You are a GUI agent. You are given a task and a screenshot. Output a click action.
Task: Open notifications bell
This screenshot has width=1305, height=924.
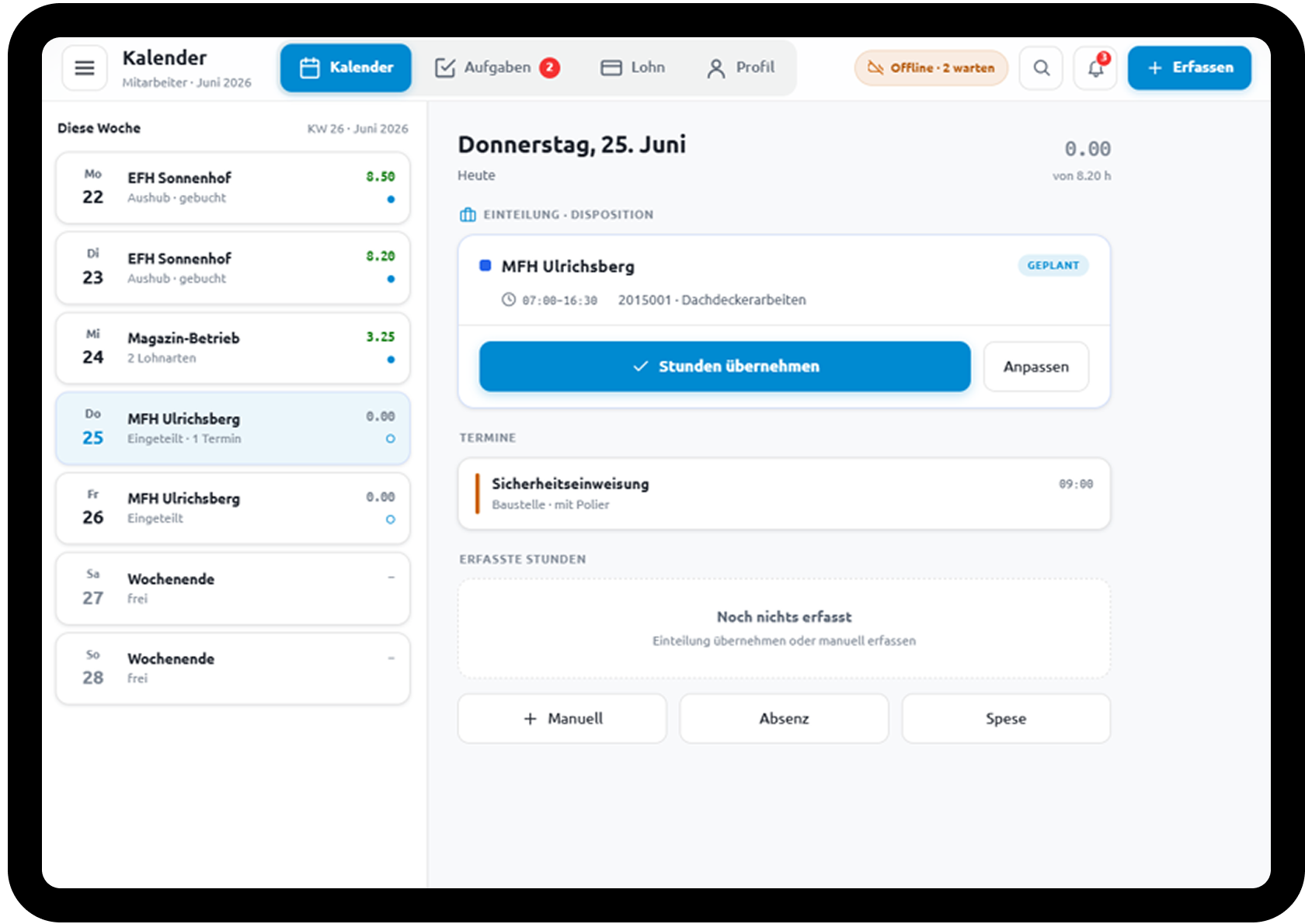[1095, 68]
